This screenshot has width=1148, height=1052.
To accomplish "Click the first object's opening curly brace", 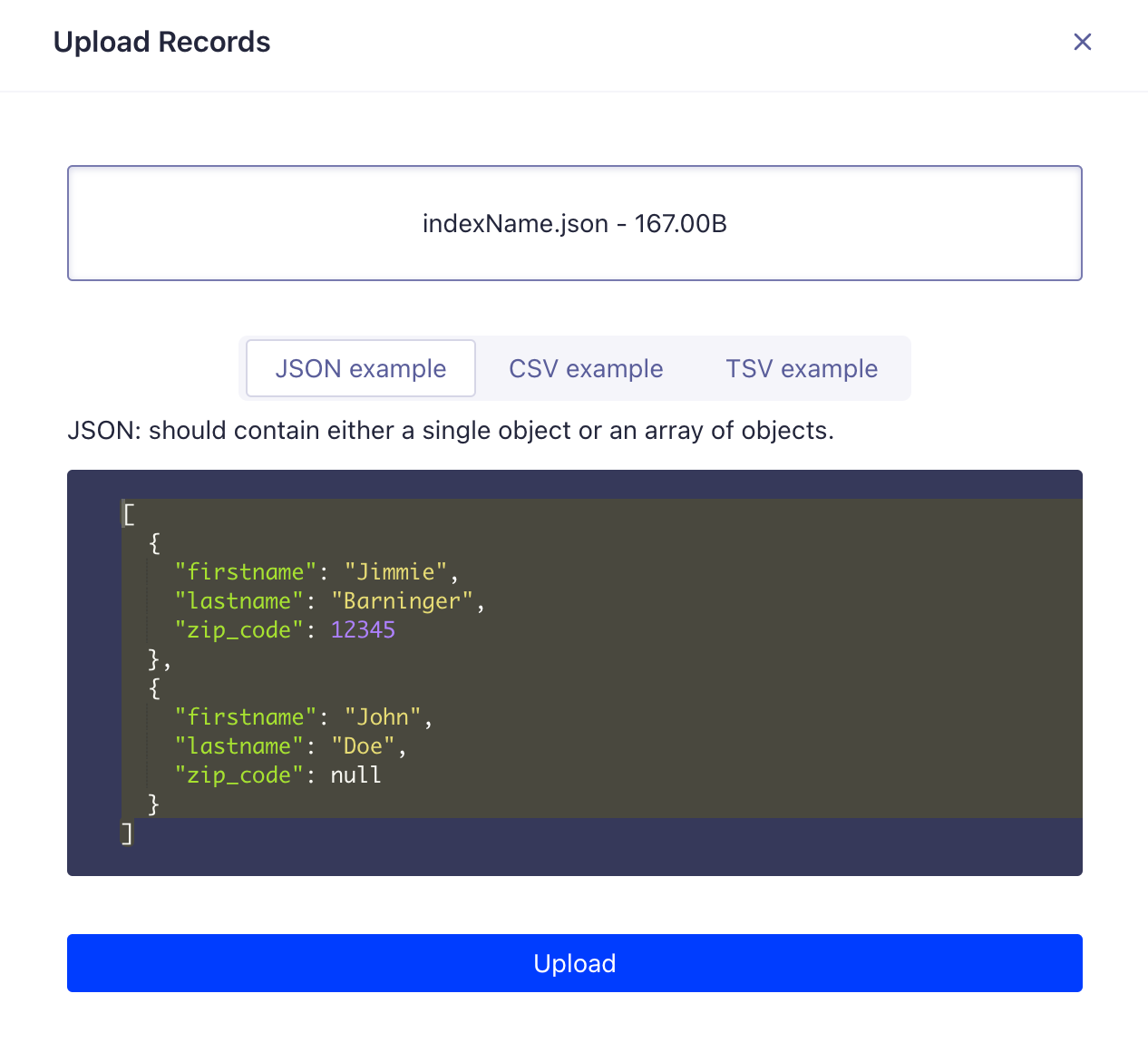I will click(154, 543).
